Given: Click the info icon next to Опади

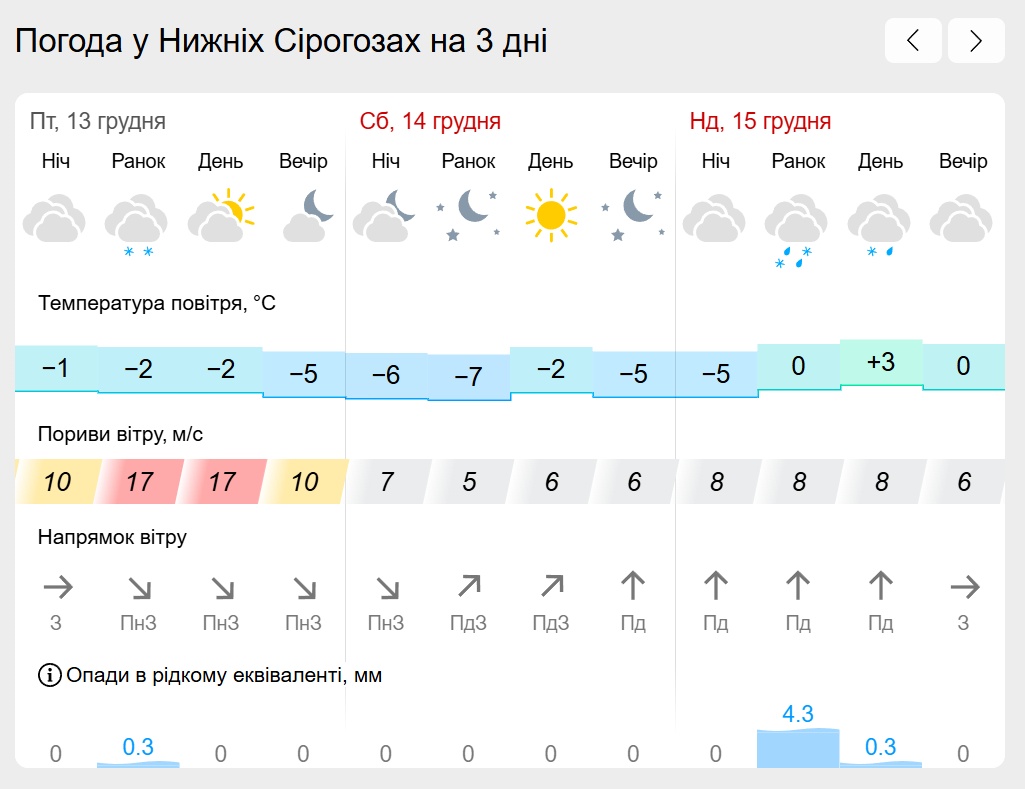Looking at the screenshot, I should pyautogui.click(x=50, y=675).
